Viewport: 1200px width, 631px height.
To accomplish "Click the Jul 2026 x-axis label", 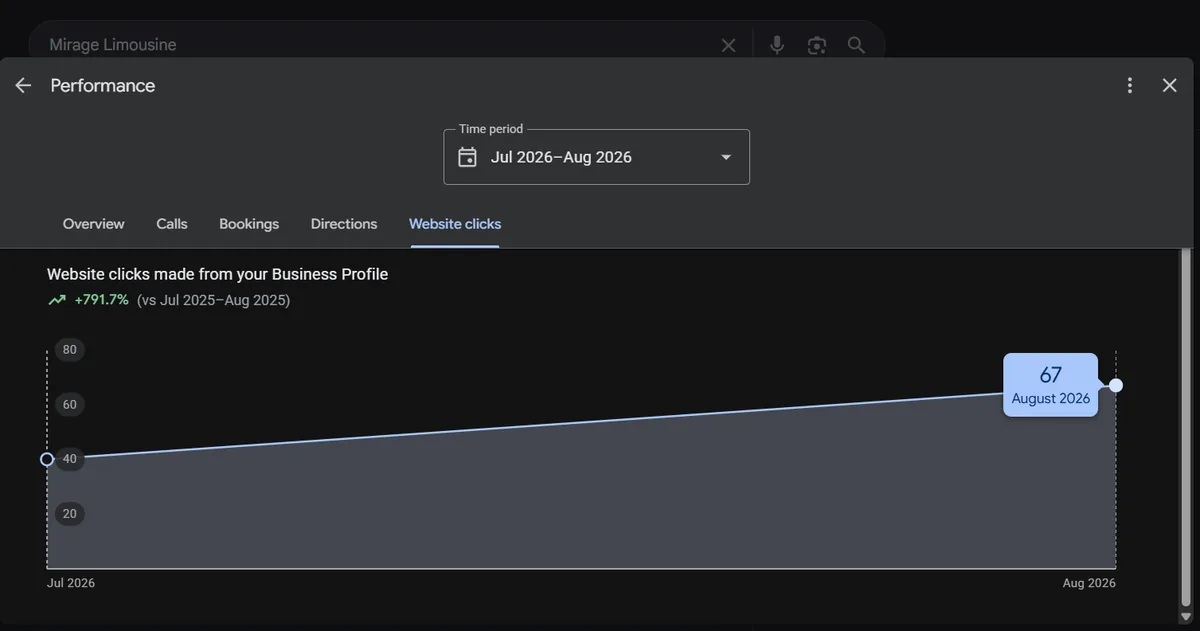I will click(x=71, y=583).
